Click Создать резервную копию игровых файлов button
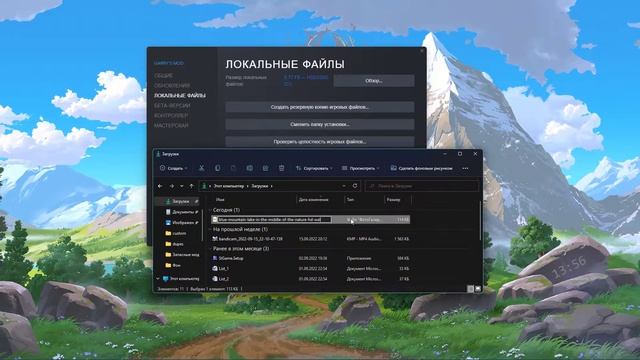The image size is (640, 360). pyautogui.click(x=320, y=107)
